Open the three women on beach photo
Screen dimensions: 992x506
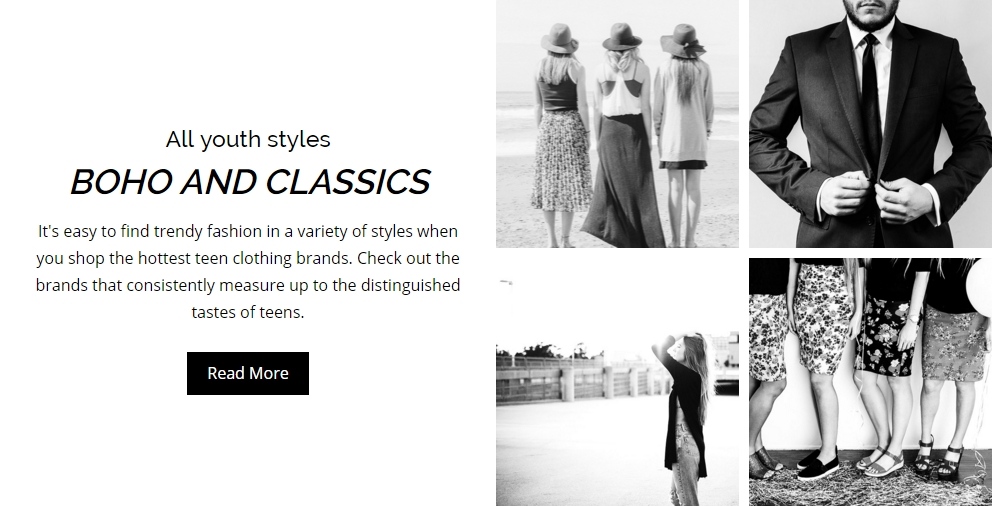[x=617, y=124]
